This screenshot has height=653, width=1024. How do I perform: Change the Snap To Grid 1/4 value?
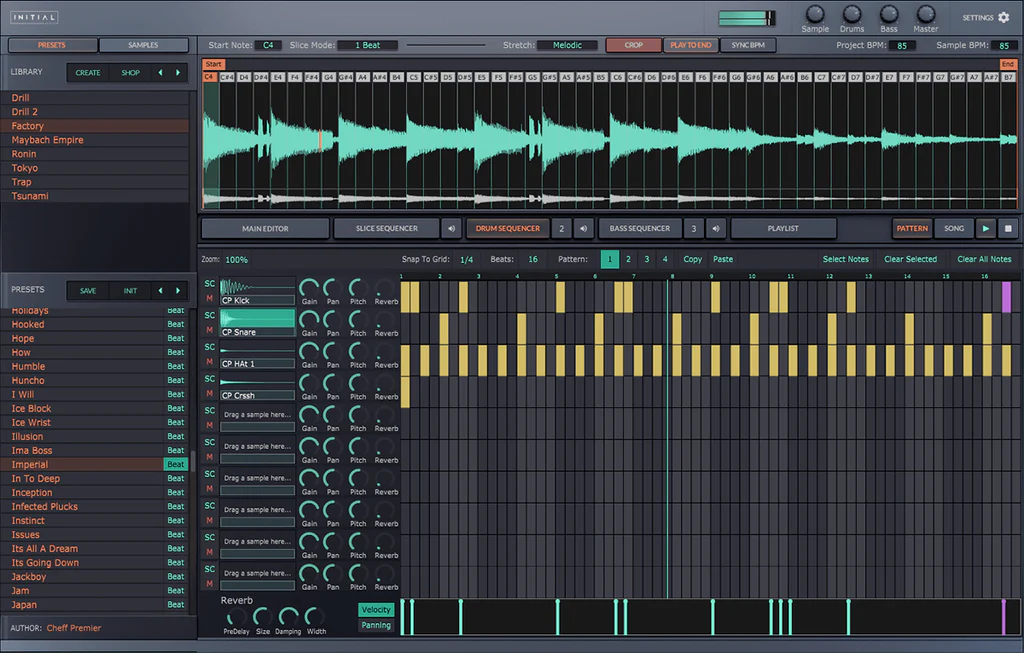pyautogui.click(x=466, y=260)
